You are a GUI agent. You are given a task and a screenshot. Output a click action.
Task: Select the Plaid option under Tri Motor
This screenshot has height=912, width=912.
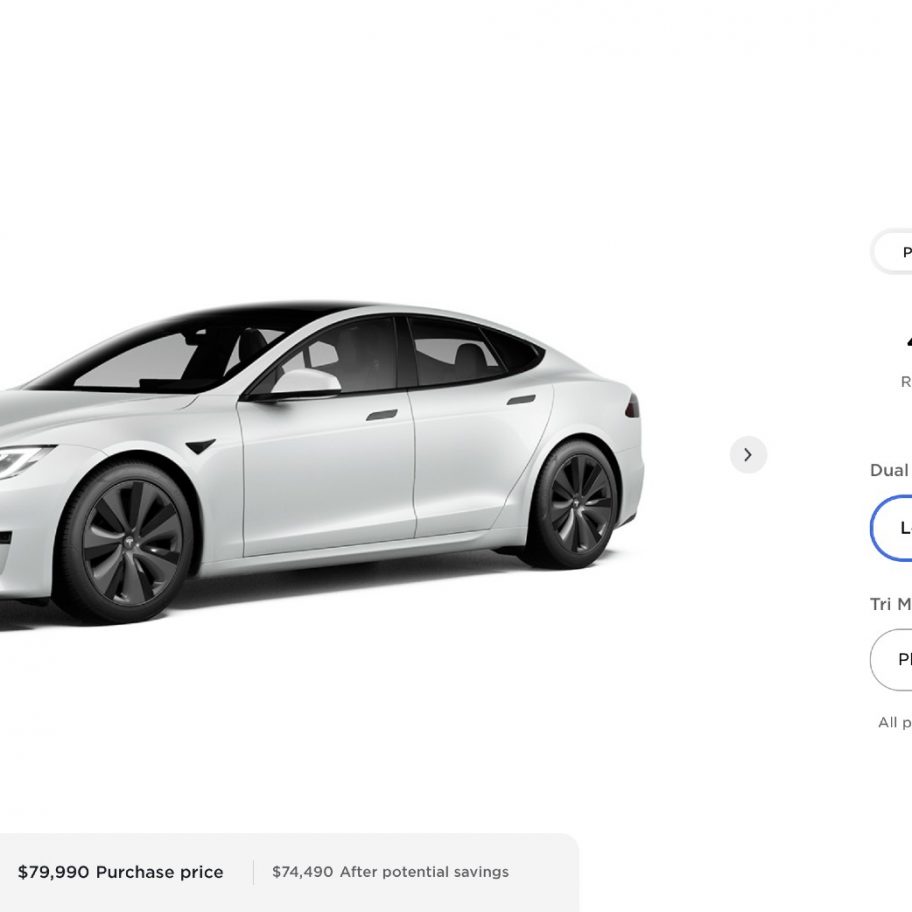[892, 660]
